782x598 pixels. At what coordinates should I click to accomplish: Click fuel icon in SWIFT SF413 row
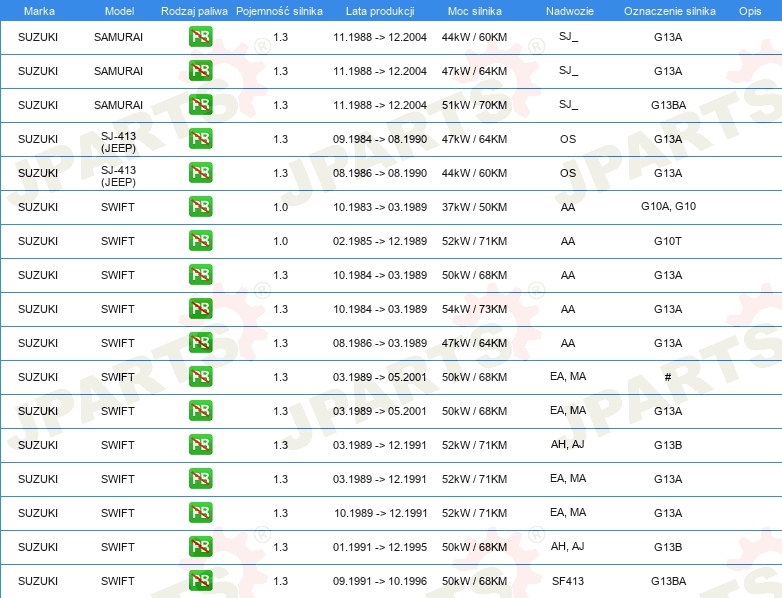200,581
